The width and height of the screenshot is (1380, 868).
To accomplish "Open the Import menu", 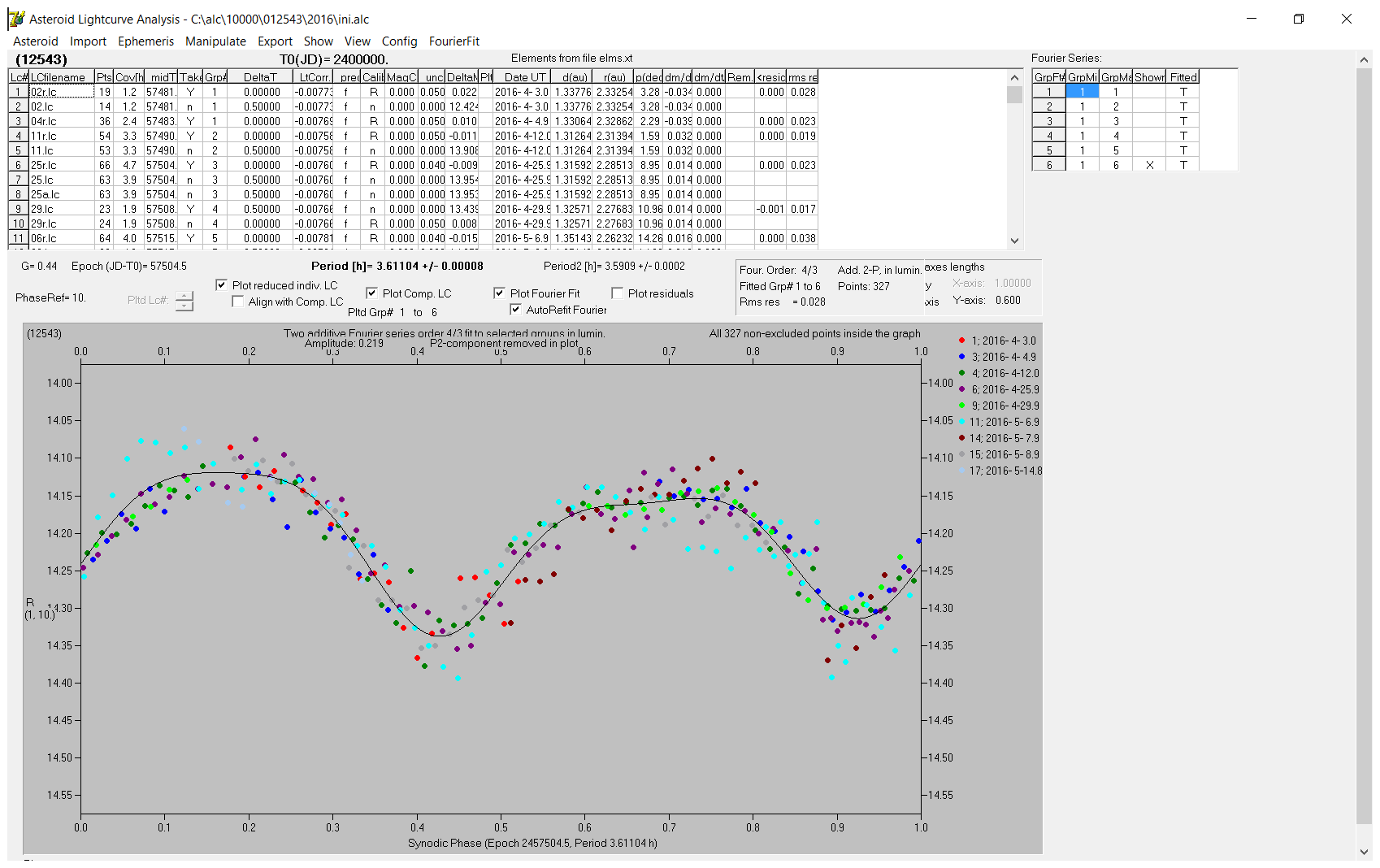I will point(88,41).
